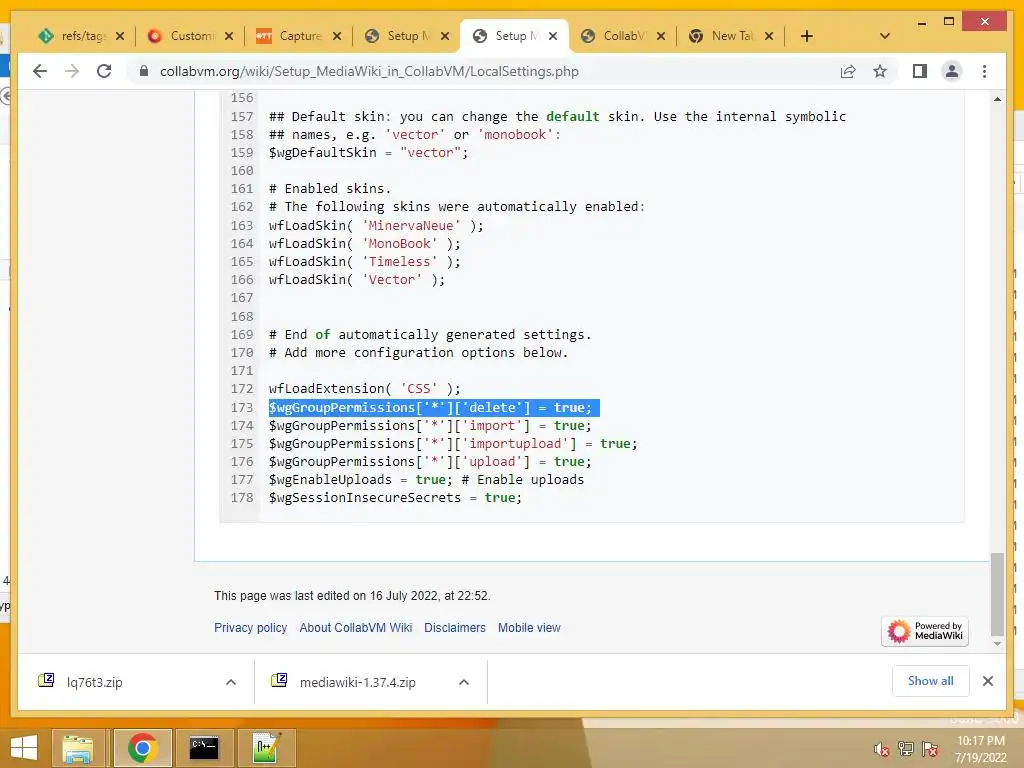Expand options for mediawiki-1.37.4.zip download
1024x768 pixels.
pos(464,682)
